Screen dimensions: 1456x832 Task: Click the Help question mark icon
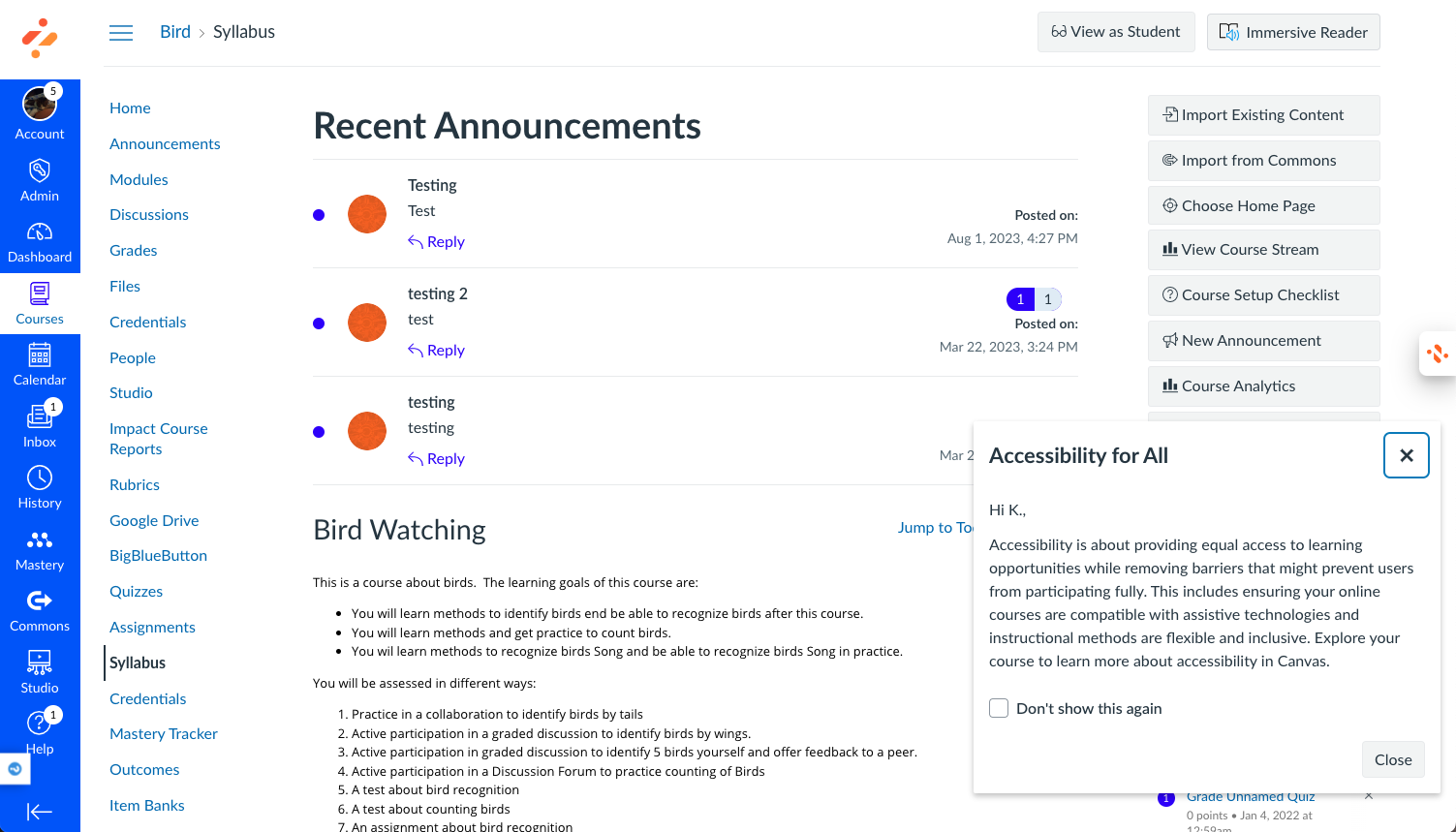pos(38,723)
